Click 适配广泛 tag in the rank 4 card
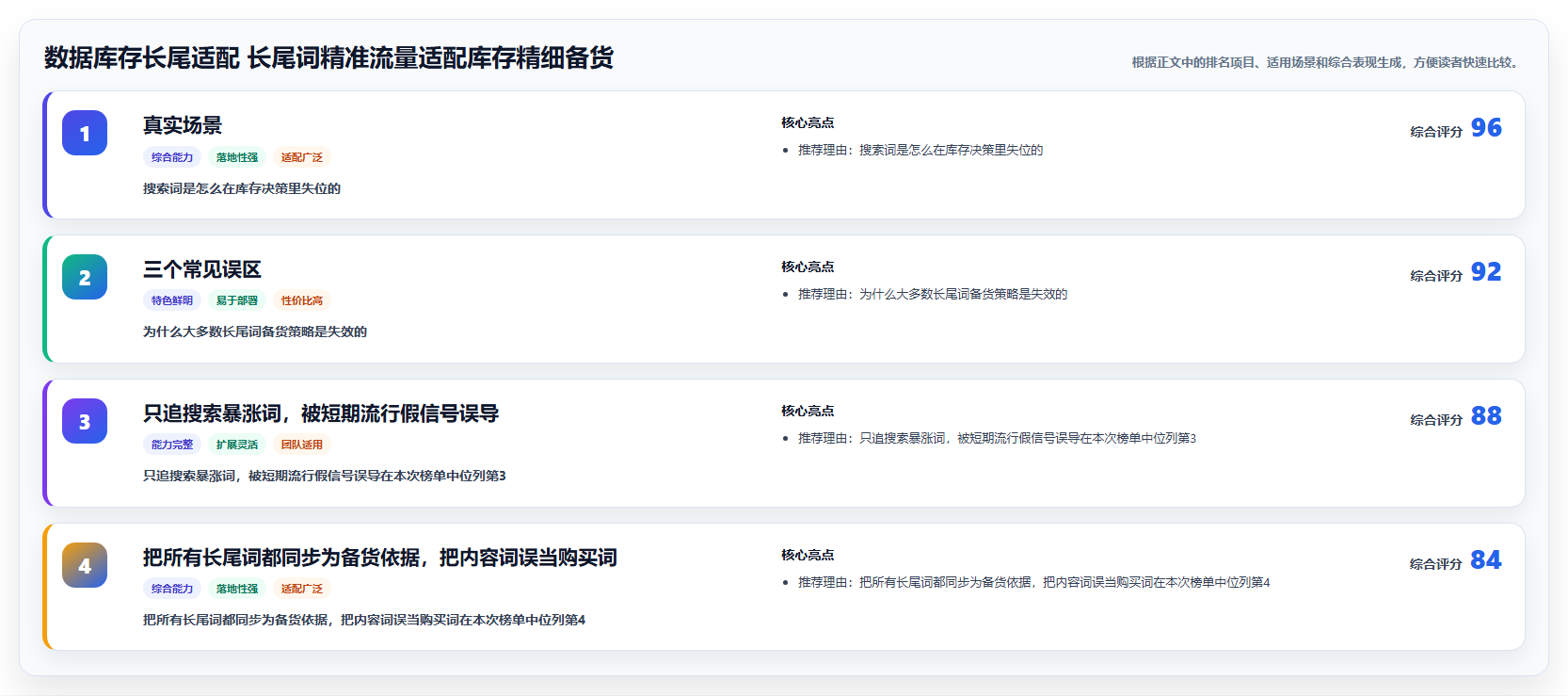1568x696 pixels. [302, 589]
